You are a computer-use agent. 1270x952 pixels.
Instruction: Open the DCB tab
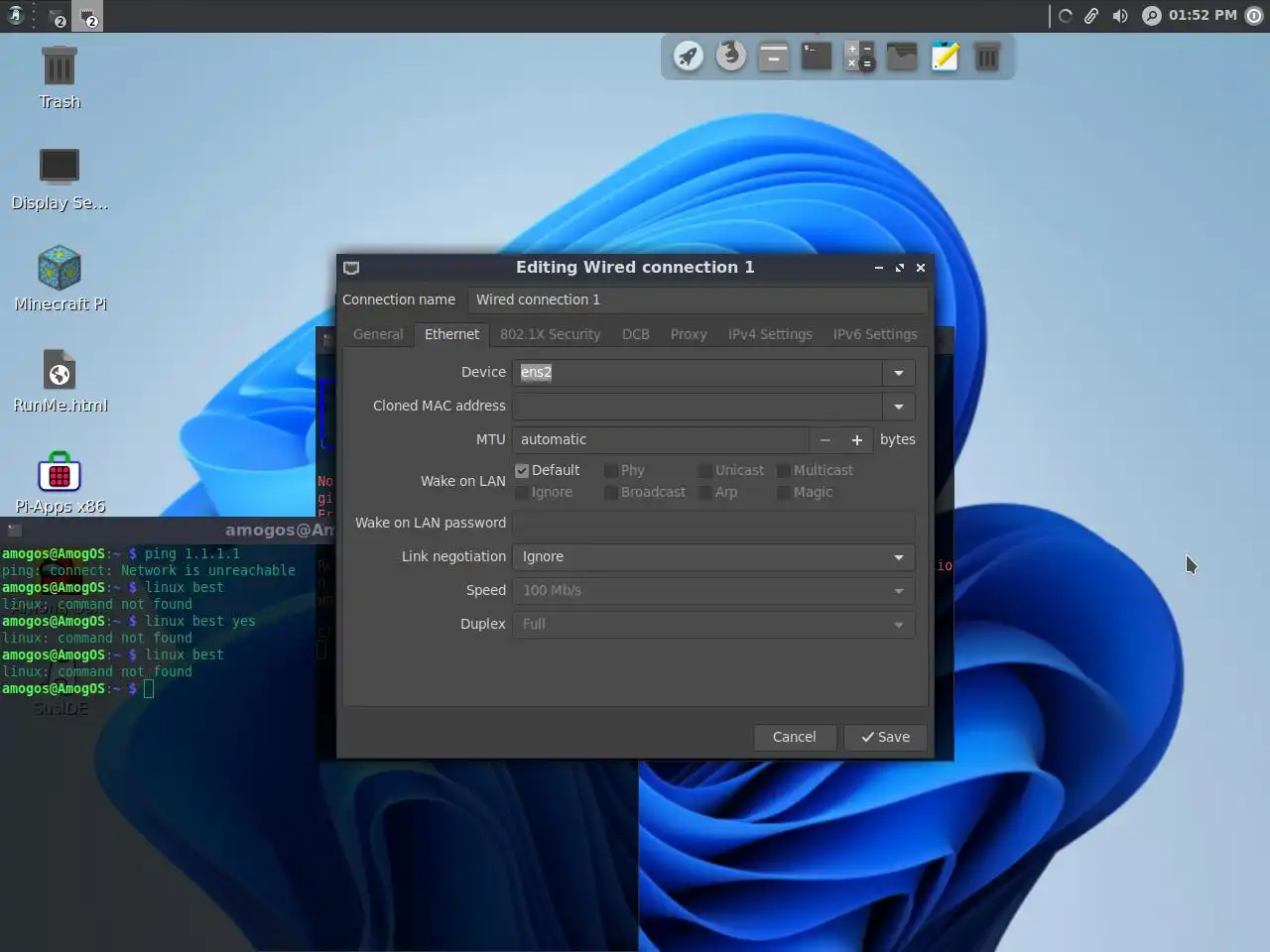(x=636, y=334)
